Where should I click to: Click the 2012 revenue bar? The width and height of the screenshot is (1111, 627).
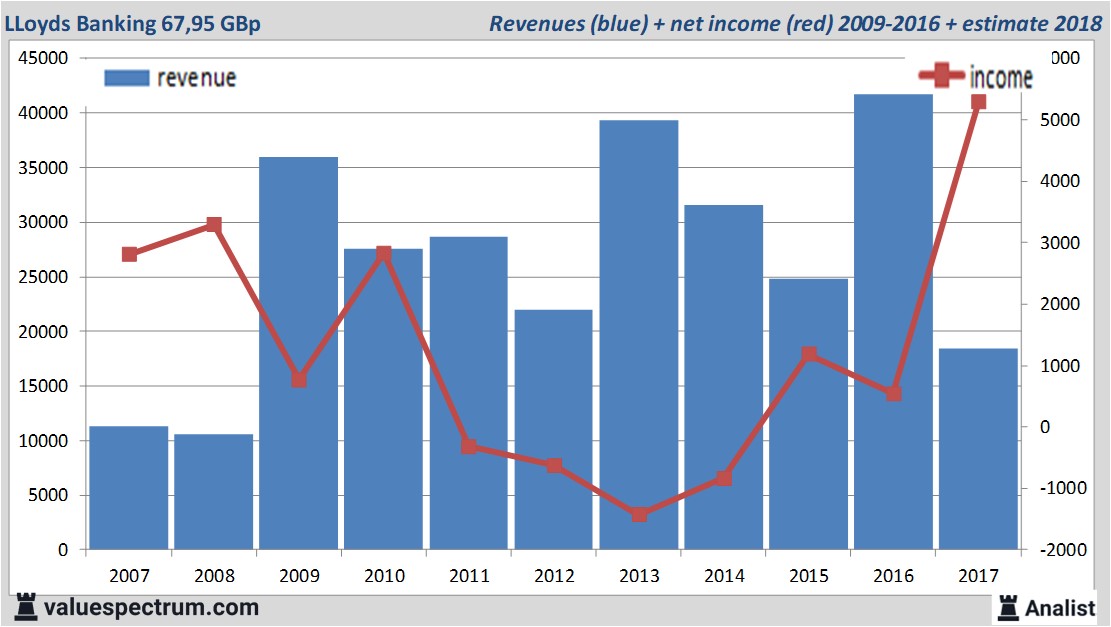pyautogui.click(x=554, y=430)
